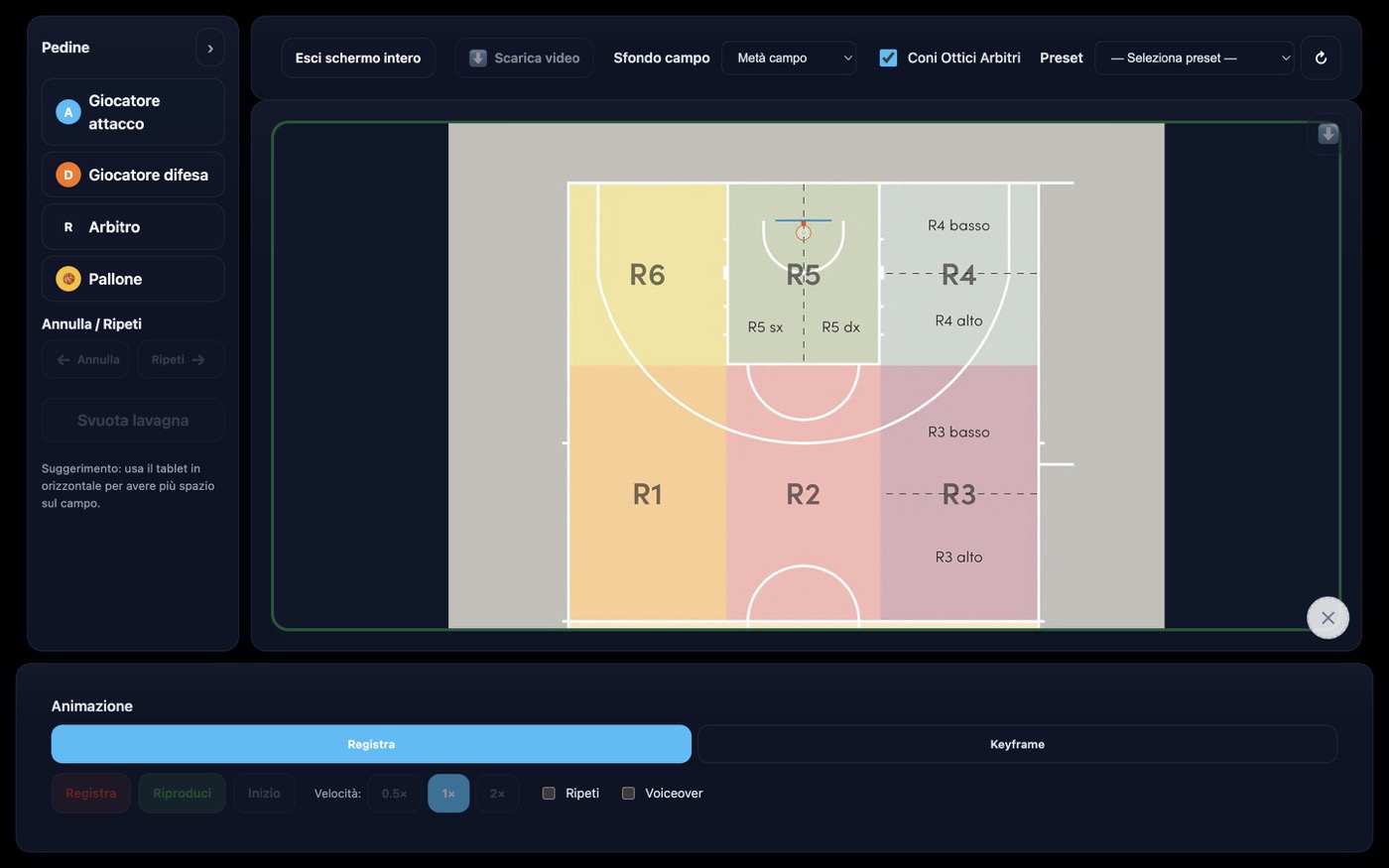The height and width of the screenshot is (868, 1389).
Task: Click the Annulla undo button
Action: (x=85, y=359)
